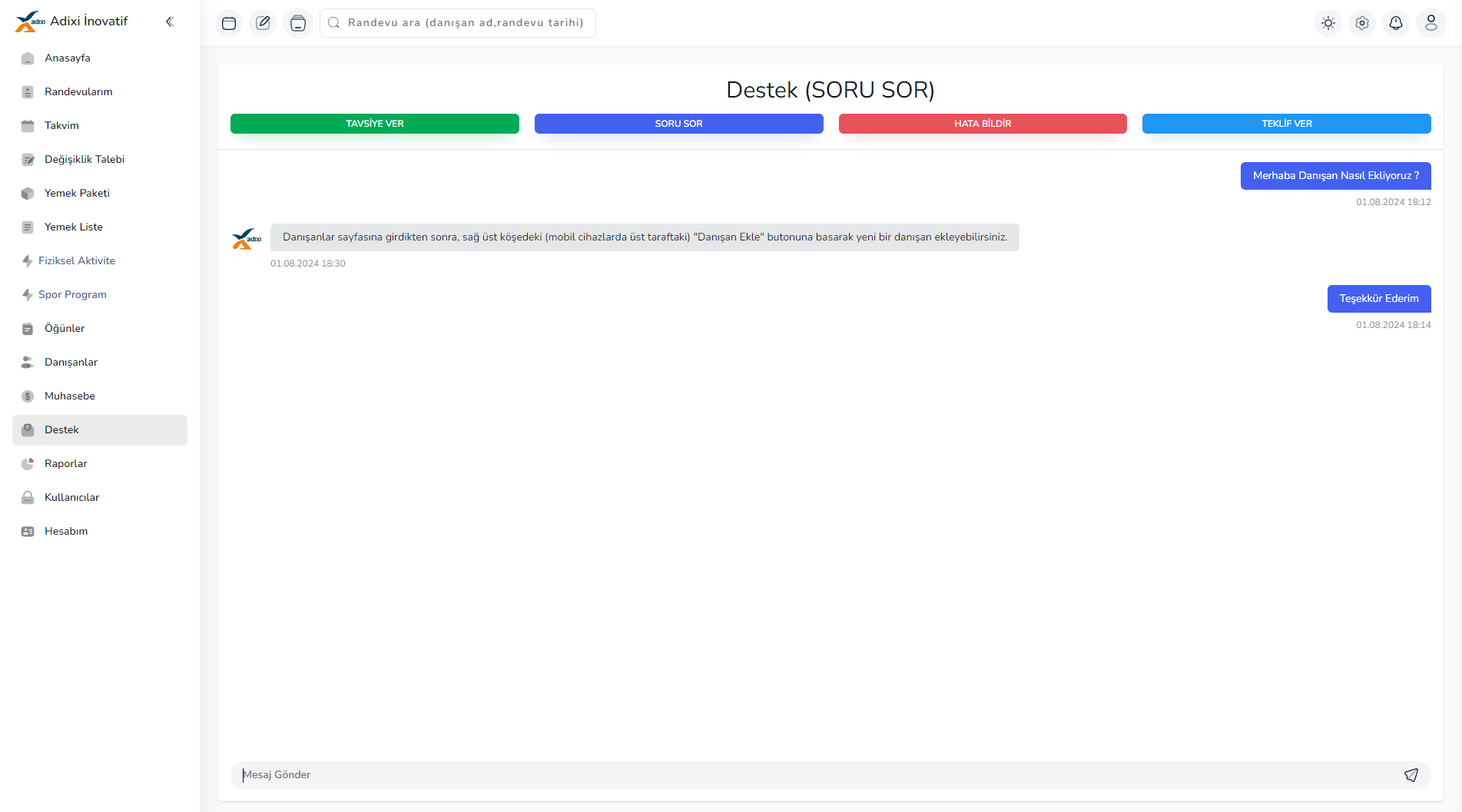Click the send message paper-plane icon
The width and height of the screenshot is (1462, 812).
pos(1411,775)
